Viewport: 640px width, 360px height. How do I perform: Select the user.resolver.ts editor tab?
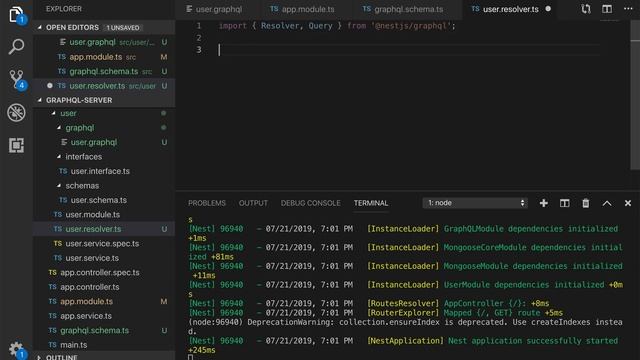tap(510, 9)
